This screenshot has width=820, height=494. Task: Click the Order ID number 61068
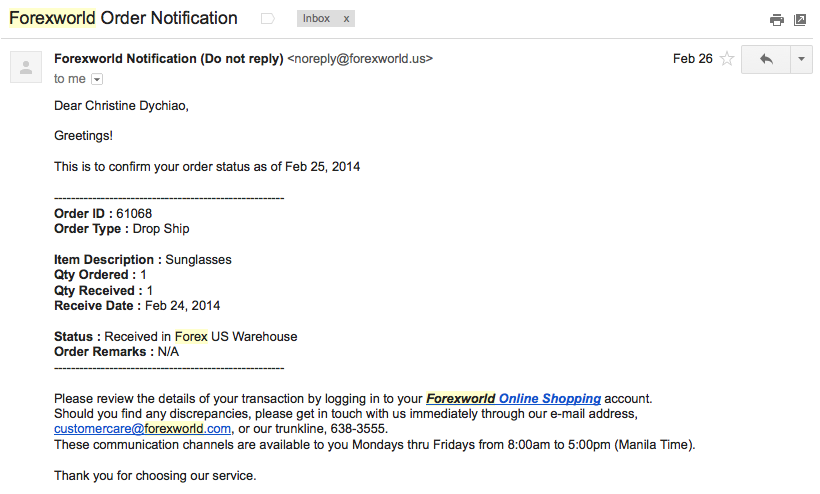click(x=134, y=213)
